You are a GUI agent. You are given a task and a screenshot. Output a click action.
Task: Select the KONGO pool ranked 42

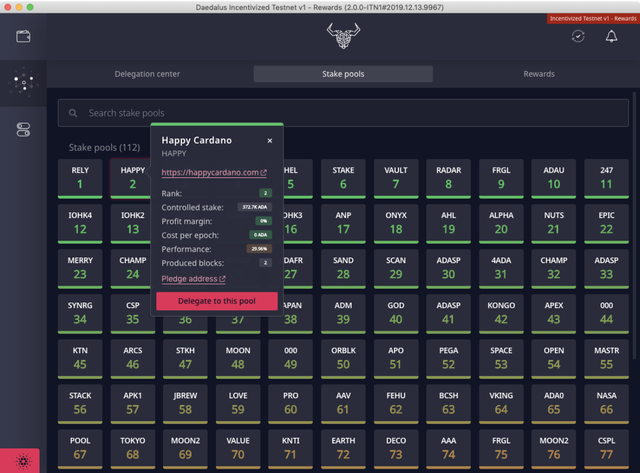point(501,314)
